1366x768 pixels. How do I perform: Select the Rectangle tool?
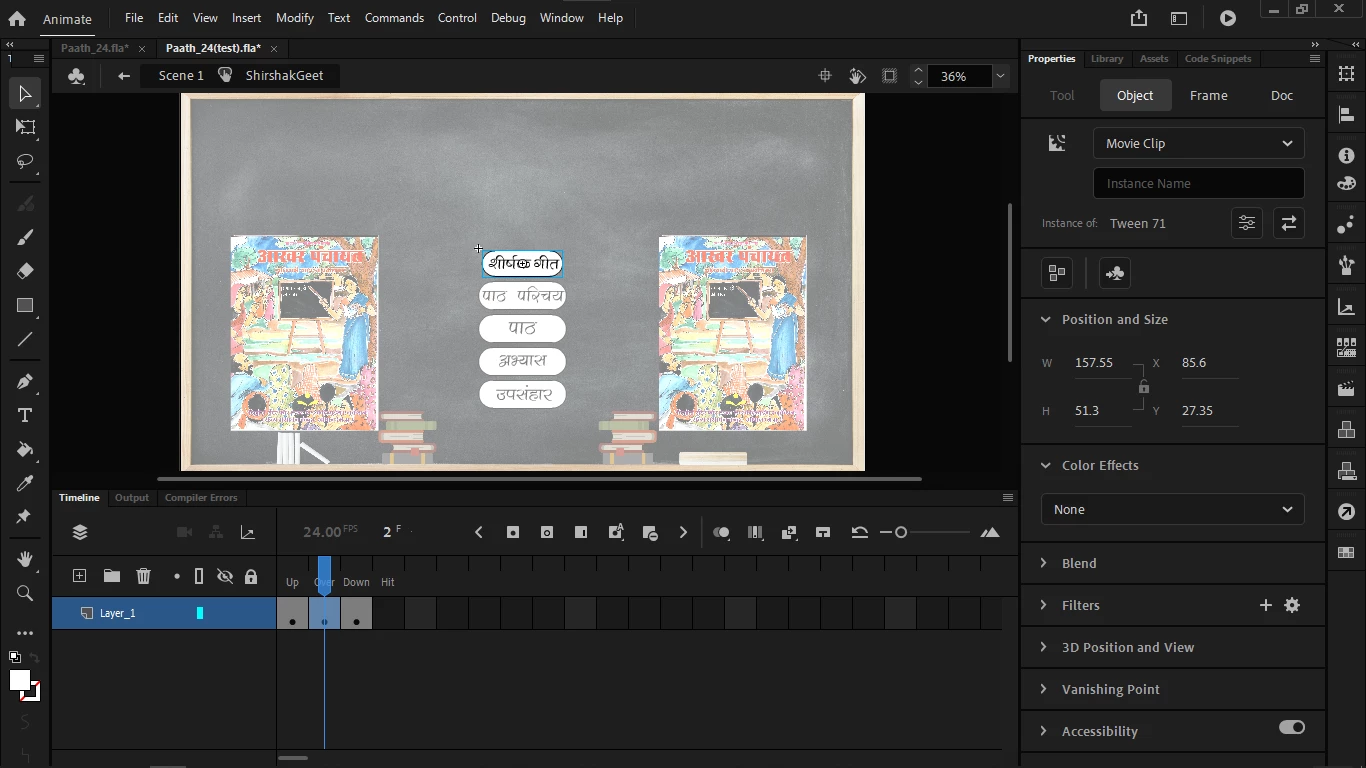pos(25,306)
